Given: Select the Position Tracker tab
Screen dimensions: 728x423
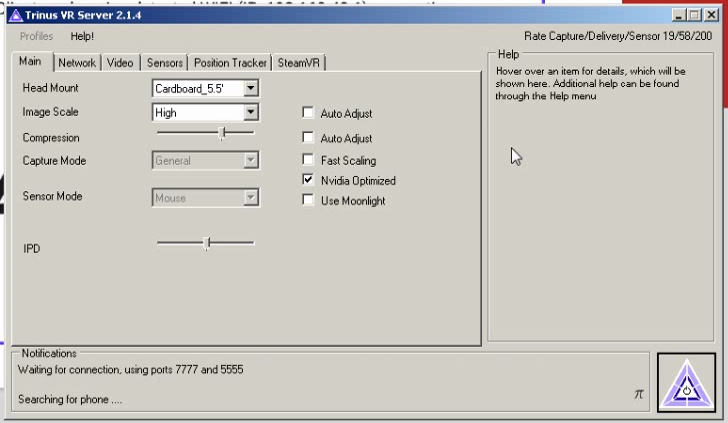Looking at the screenshot, I should (x=230, y=63).
